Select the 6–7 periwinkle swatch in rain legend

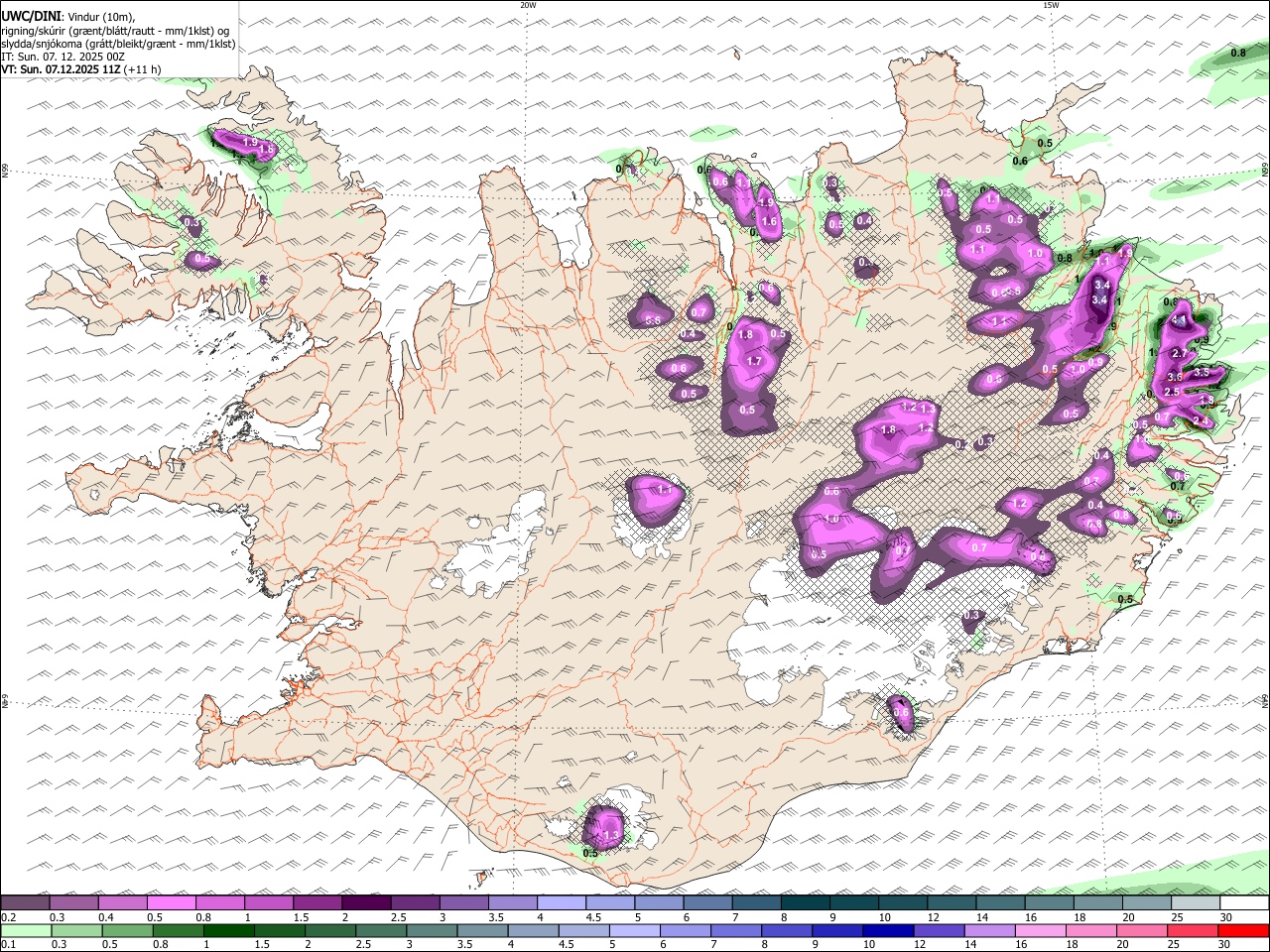click(685, 931)
